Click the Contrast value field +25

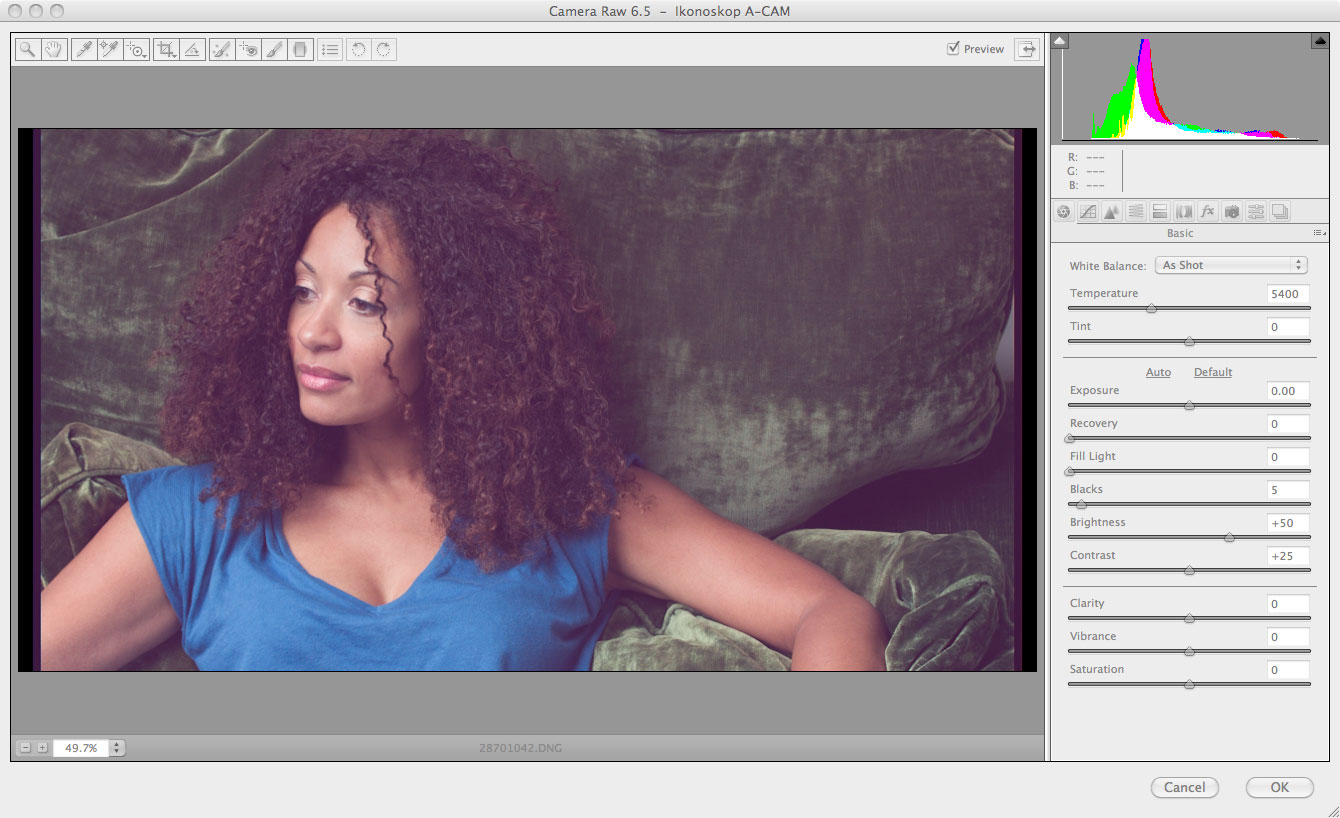[x=1287, y=556]
